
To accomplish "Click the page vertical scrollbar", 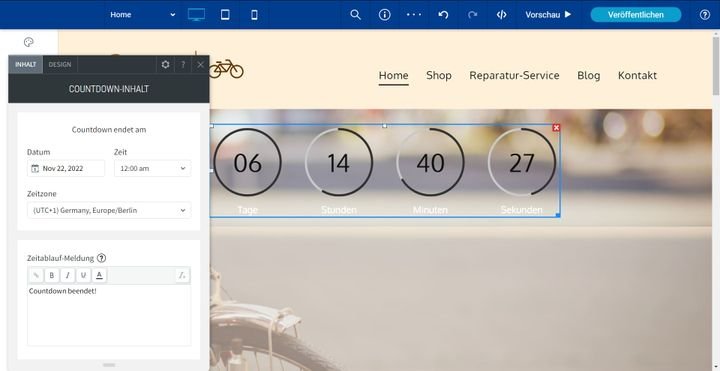I will pos(716,66).
